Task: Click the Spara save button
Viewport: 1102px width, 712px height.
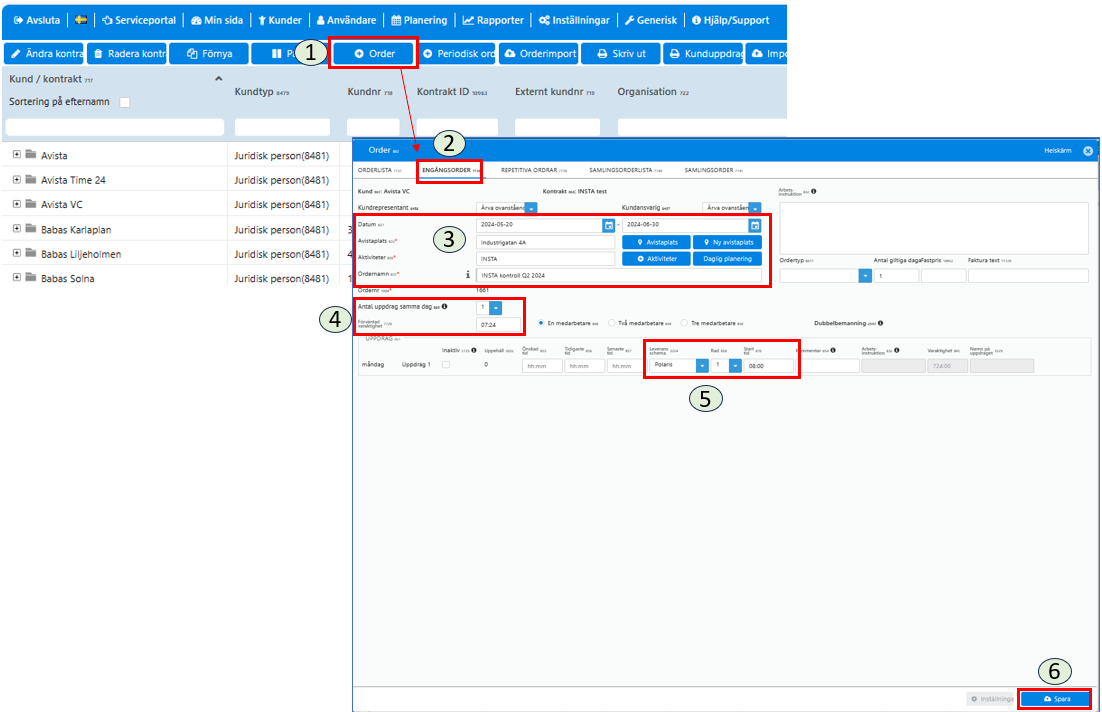Action: click(x=1055, y=699)
